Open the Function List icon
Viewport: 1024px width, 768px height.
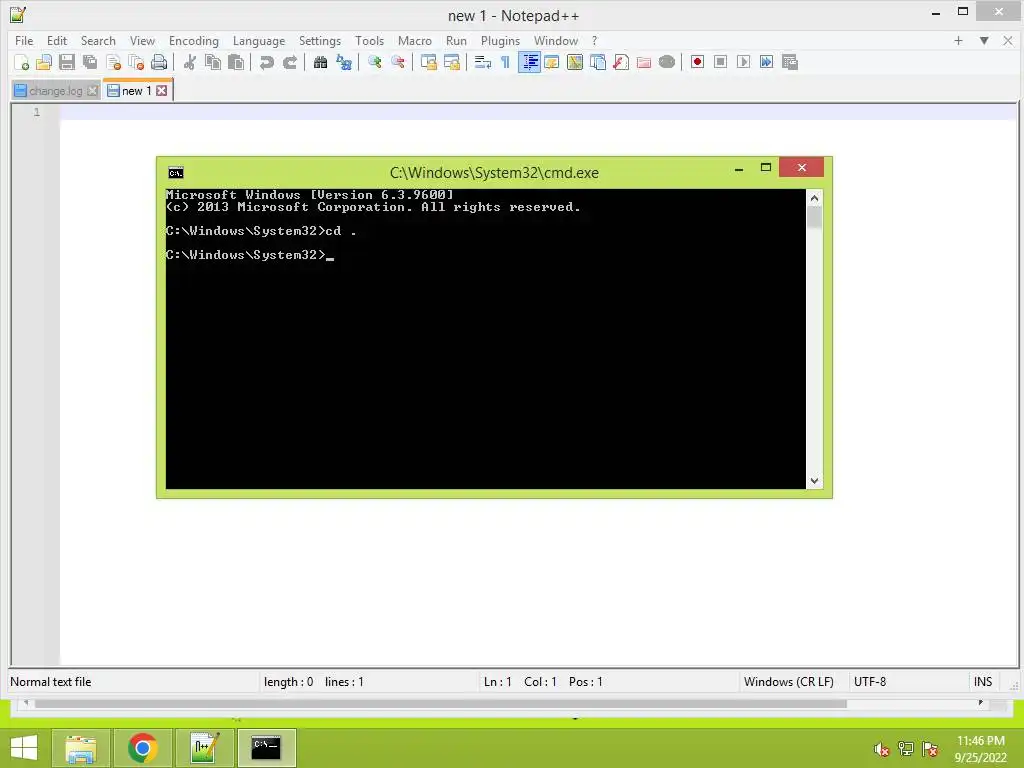[621, 62]
